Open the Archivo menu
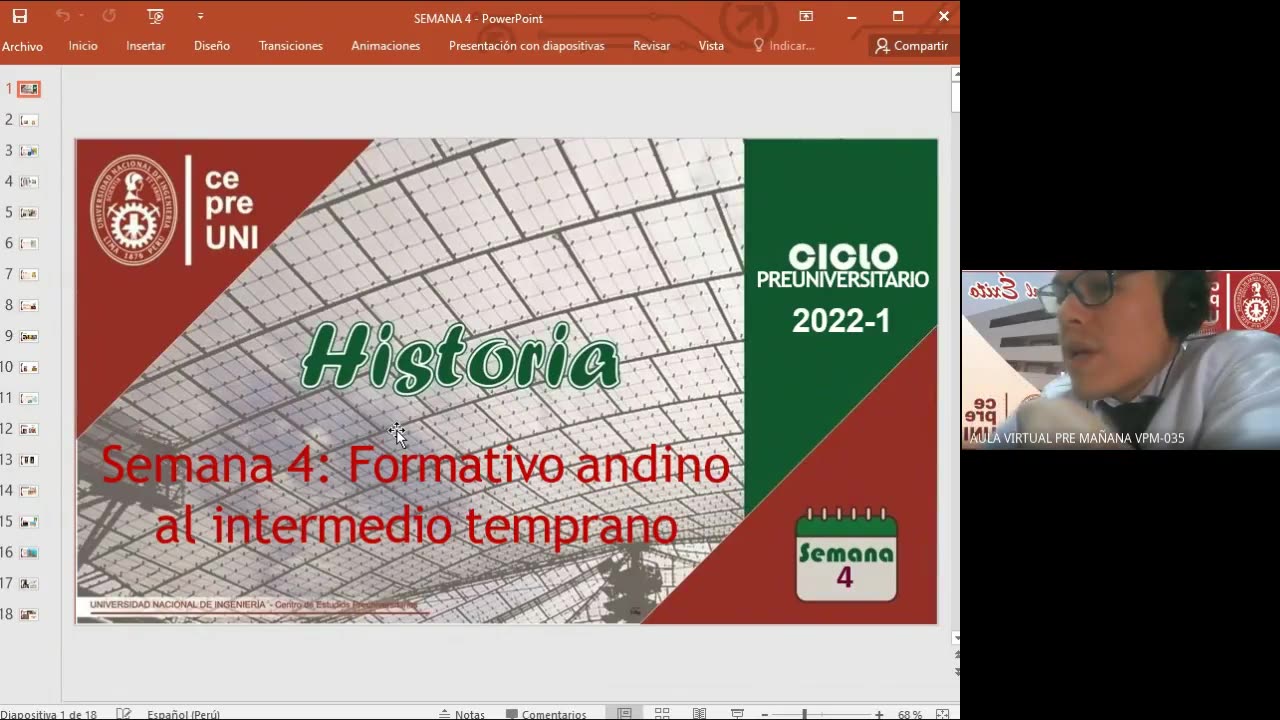 pyautogui.click(x=22, y=46)
